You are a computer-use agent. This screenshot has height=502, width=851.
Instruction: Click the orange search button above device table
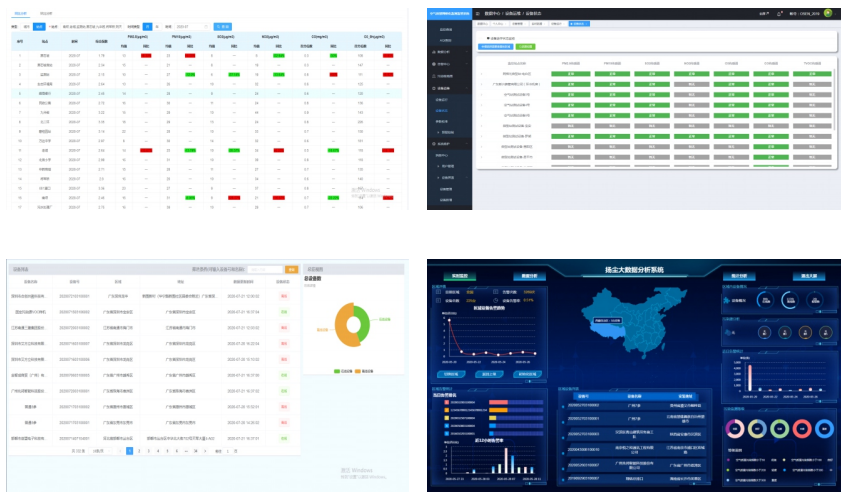[x=292, y=270]
